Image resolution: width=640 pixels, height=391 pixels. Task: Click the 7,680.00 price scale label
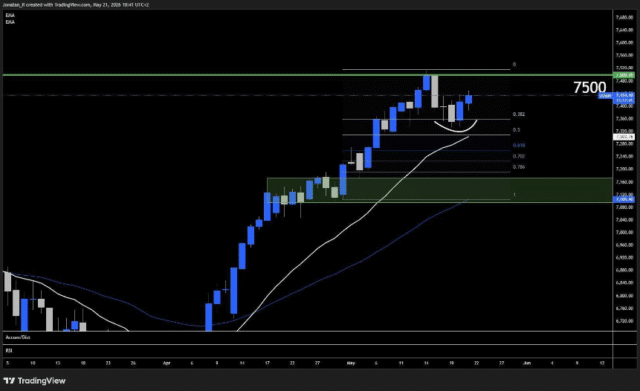[x=625, y=17]
